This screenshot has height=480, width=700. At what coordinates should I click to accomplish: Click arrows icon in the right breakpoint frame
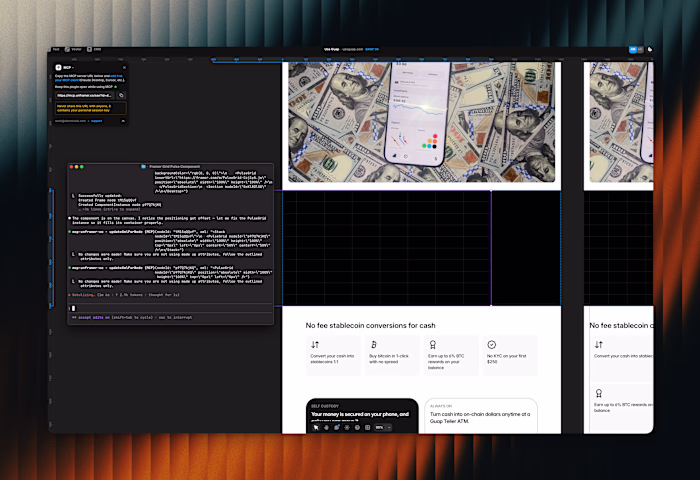(599, 345)
